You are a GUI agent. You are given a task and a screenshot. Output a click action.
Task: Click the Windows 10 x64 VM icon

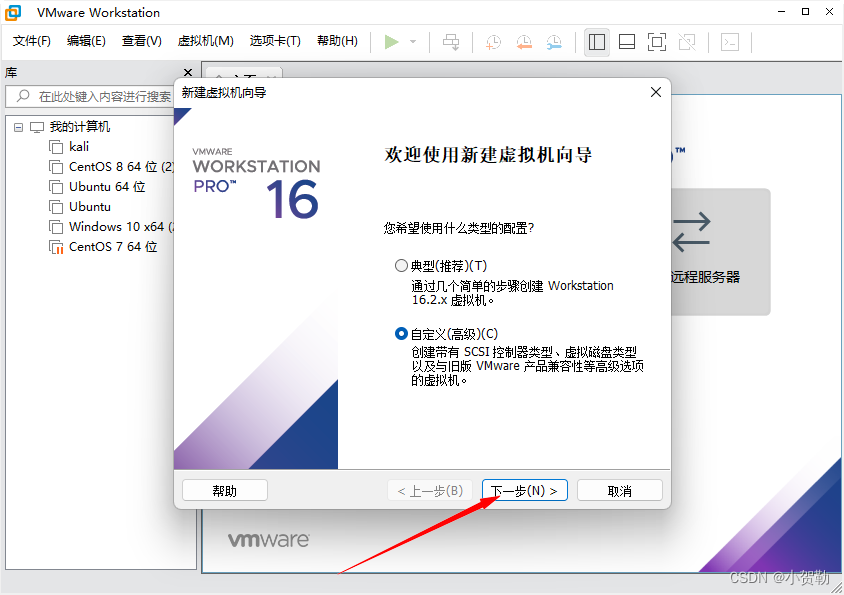coord(56,227)
